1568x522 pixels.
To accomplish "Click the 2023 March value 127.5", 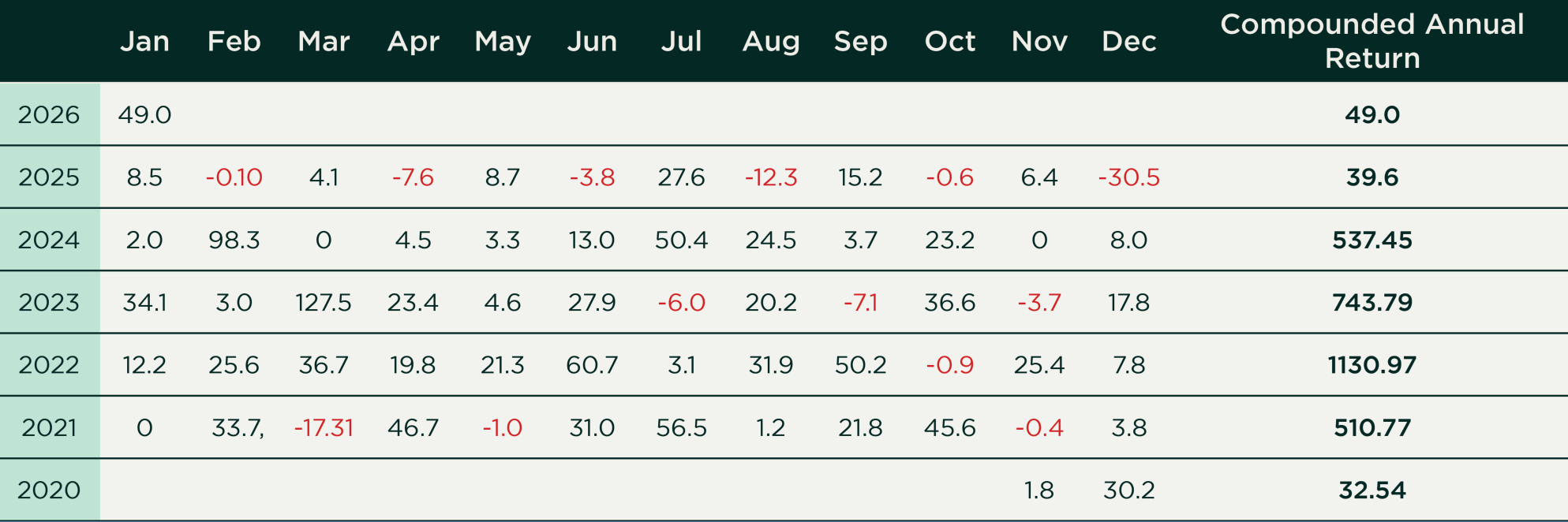I will point(324,303).
